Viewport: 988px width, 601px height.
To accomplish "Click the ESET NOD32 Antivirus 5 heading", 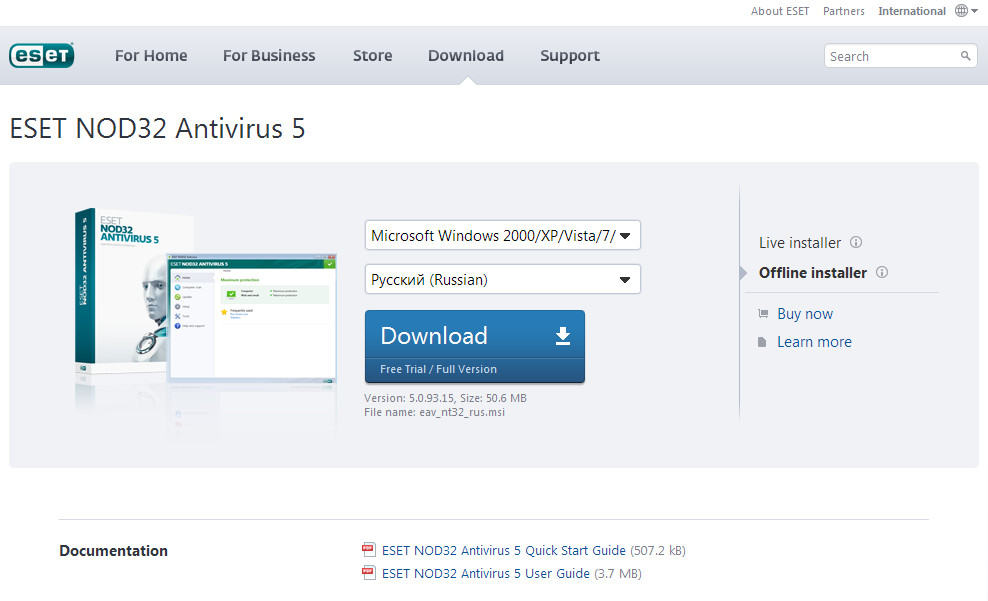I will tap(158, 129).
